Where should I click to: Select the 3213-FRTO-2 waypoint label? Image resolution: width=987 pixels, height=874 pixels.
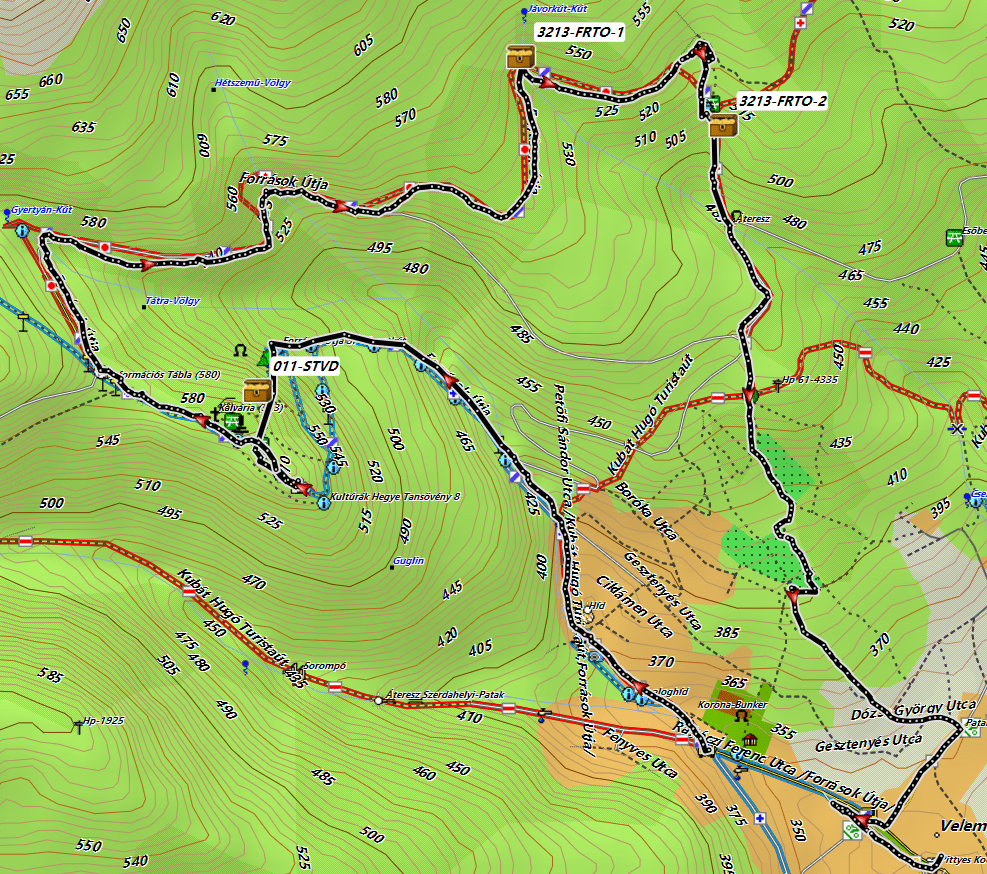click(781, 101)
